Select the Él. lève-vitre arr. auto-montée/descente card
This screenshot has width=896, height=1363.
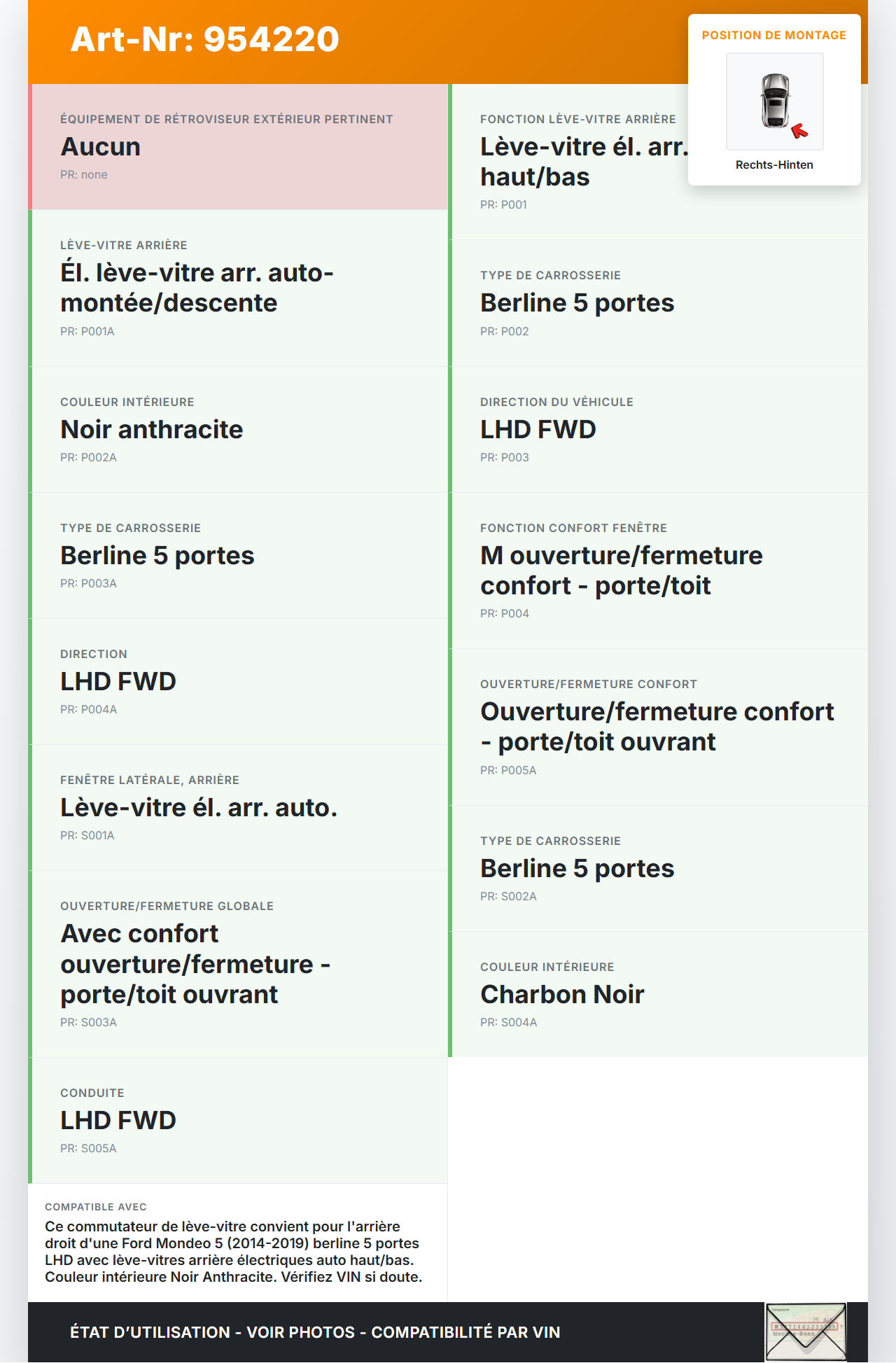238,288
